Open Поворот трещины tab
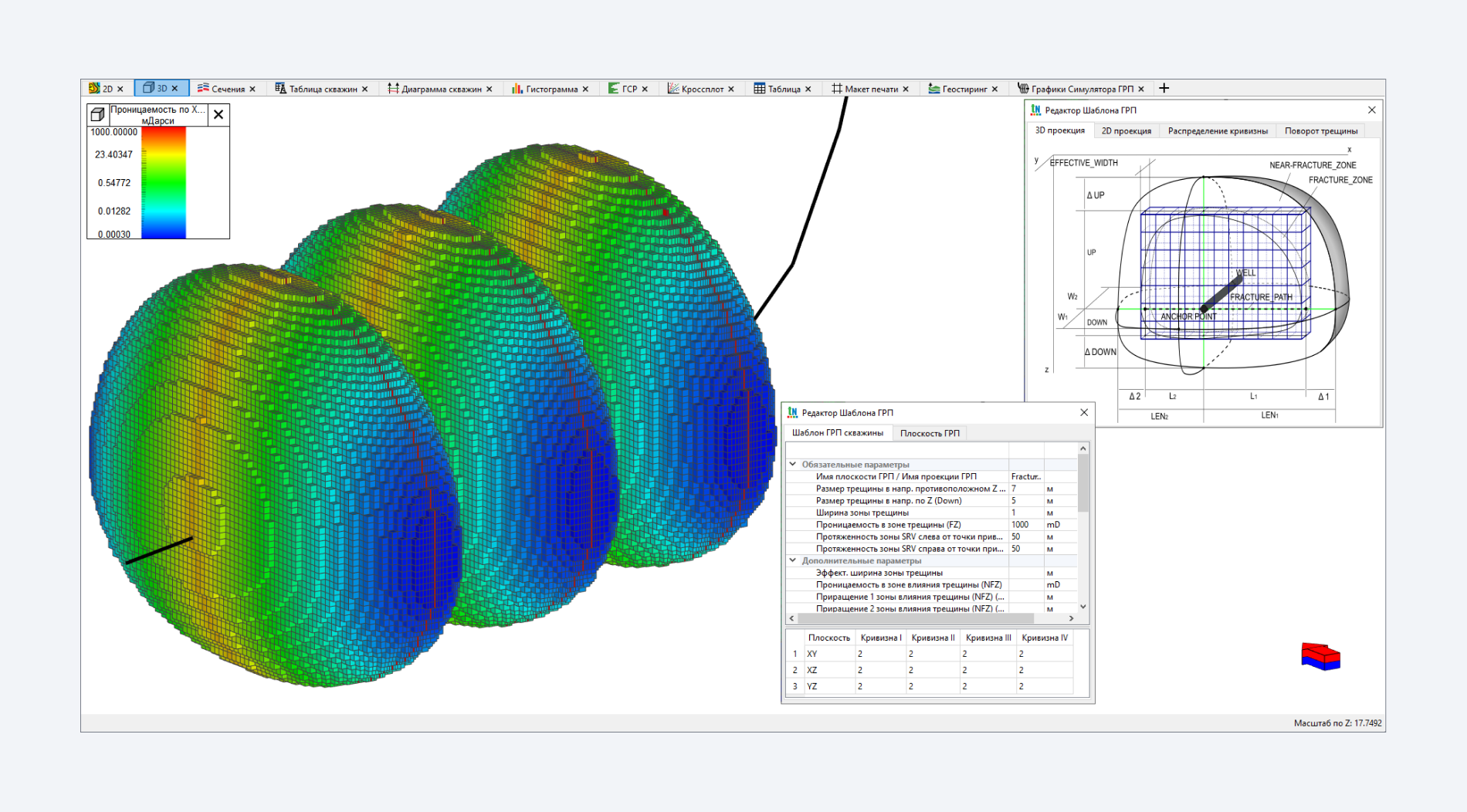Viewport: 1467px width, 812px height. (x=1321, y=130)
